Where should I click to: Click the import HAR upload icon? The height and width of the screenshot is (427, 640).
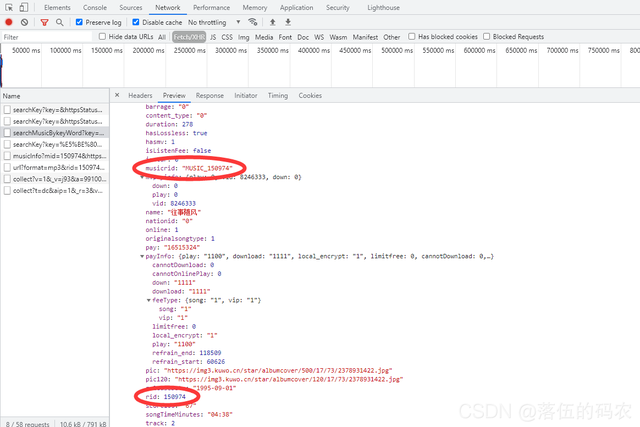pyautogui.click(x=273, y=22)
